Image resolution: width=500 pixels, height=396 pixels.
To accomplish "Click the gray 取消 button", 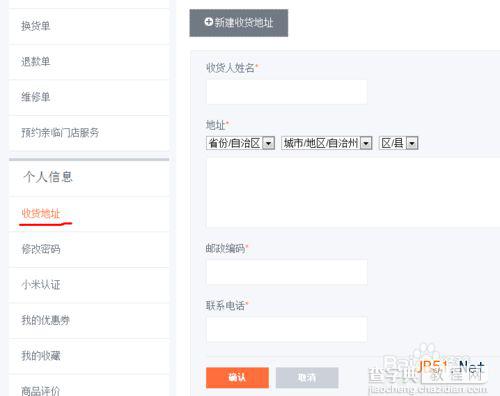I will pos(307,378).
